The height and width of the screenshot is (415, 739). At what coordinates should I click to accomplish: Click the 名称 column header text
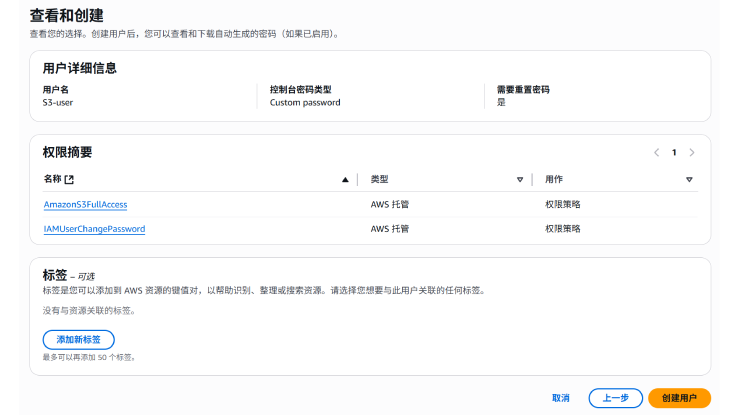(x=52, y=180)
